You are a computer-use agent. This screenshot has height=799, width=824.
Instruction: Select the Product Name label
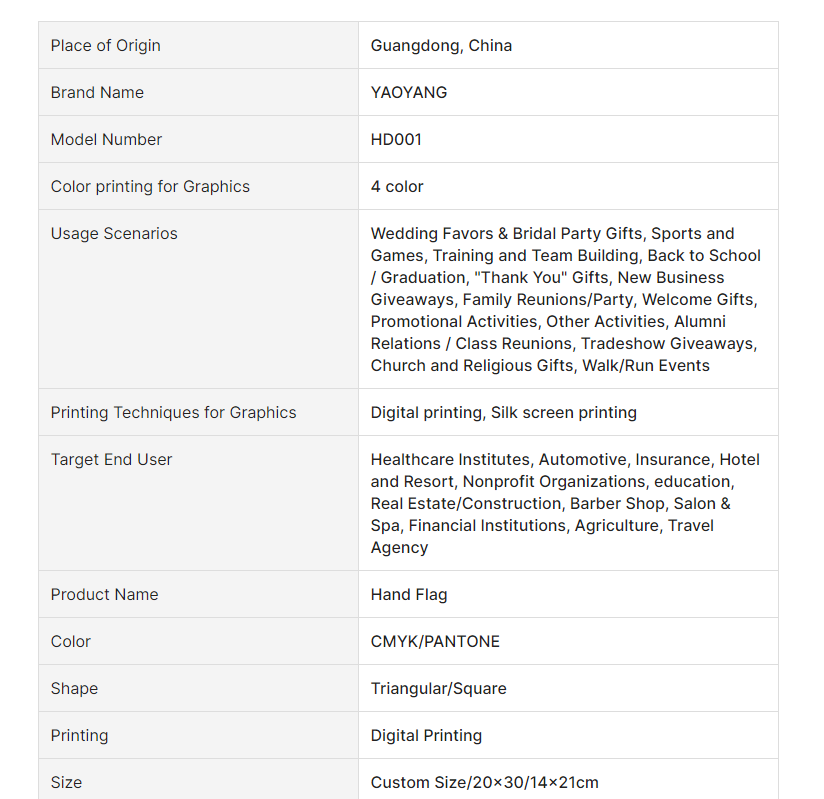pos(105,595)
